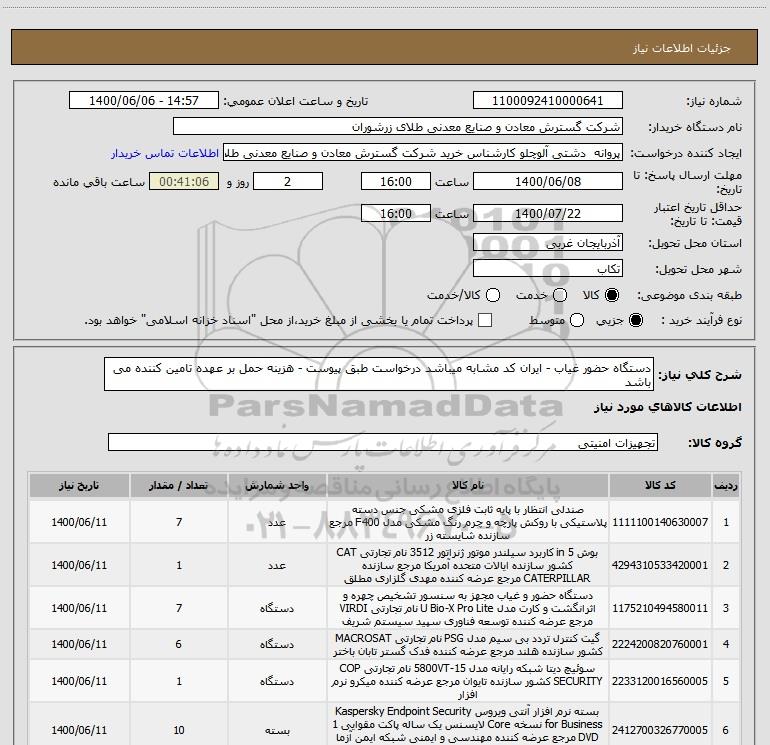Screen dimensions: 770x745
Task: Click the تاریخ نیاز column header
Action: click(79, 486)
